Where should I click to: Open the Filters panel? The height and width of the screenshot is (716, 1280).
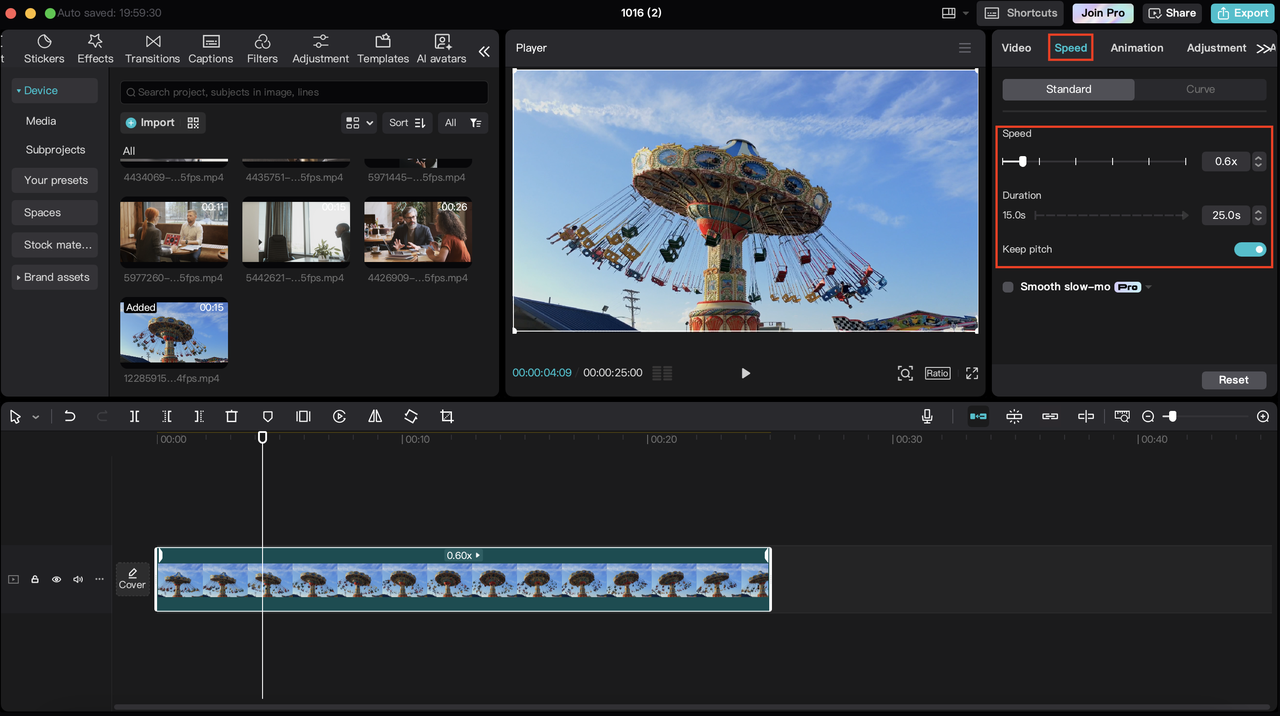tap(262, 48)
